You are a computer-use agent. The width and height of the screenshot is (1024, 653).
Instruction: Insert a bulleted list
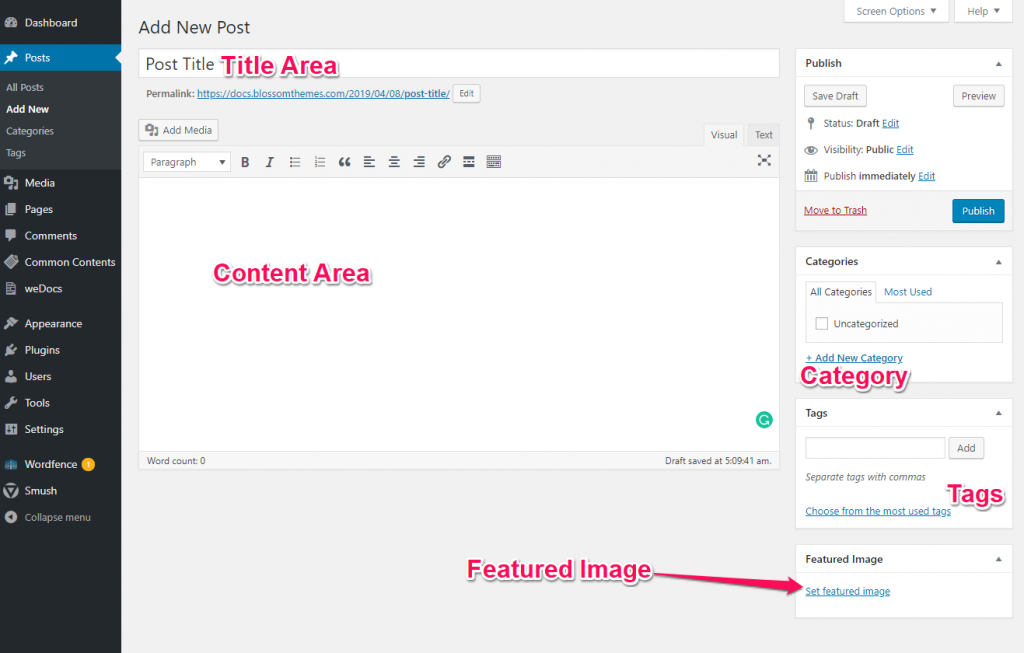pyautogui.click(x=294, y=161)
